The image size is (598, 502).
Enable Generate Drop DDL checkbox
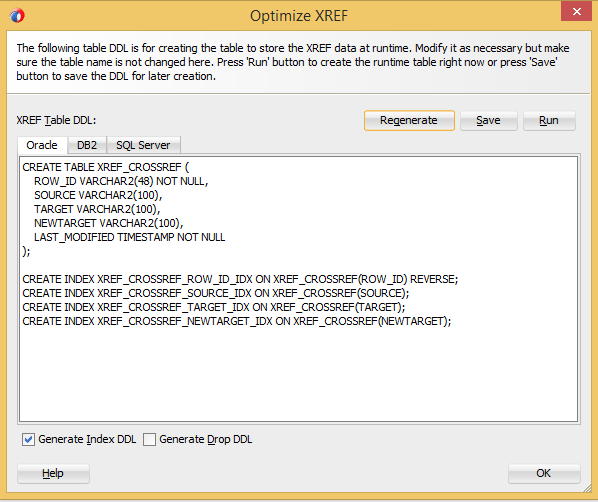tap(149, 439)
